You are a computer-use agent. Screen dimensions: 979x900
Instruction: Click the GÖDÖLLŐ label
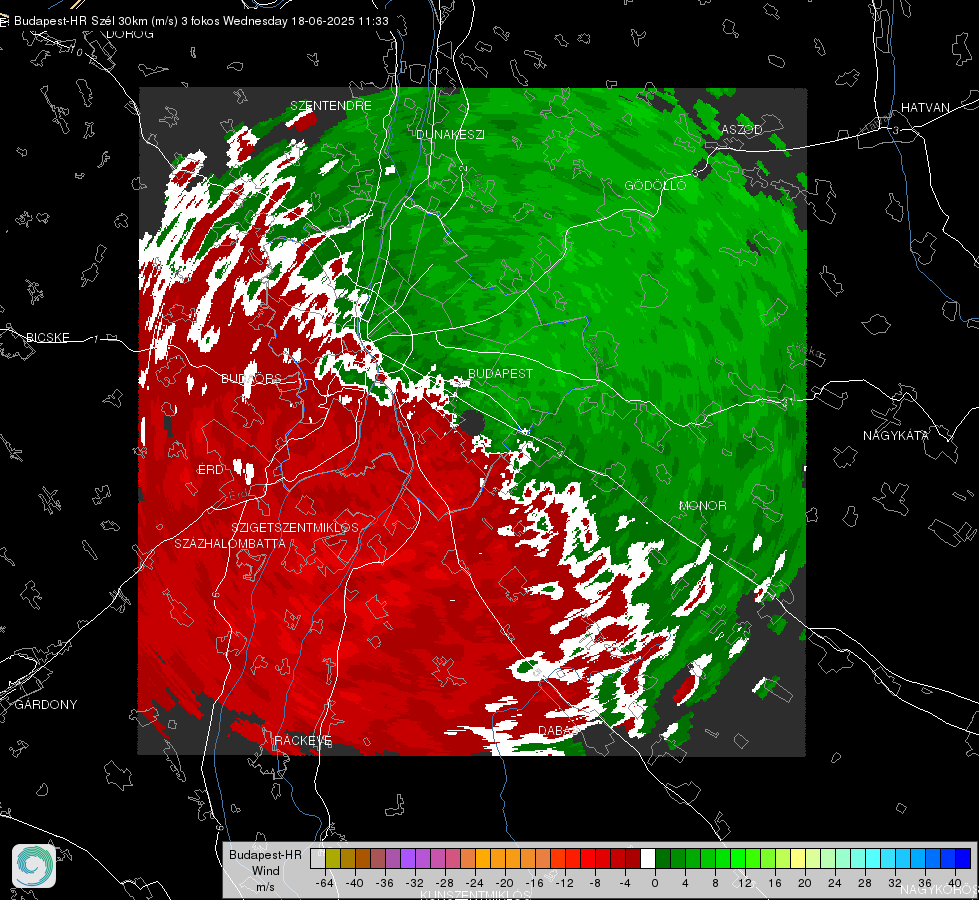click(655, 185)
